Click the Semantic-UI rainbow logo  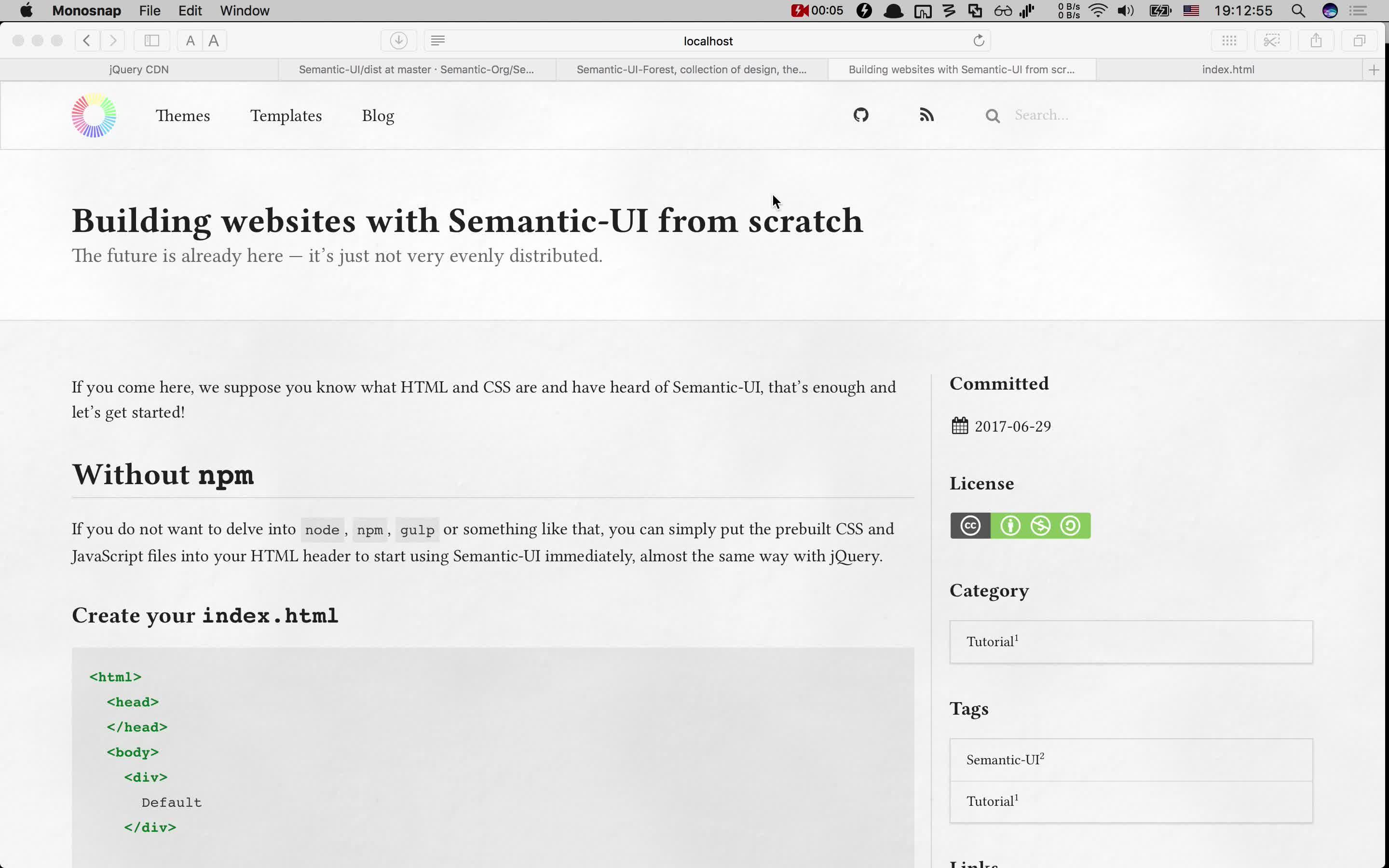94,115
